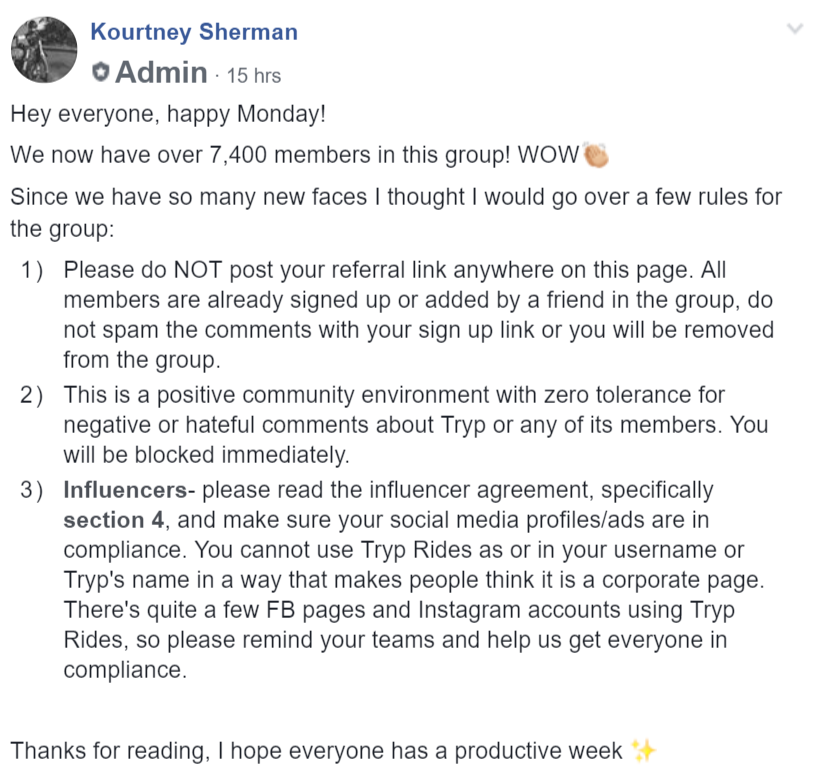Screen dimensions: 815x766
Task: Click the 'Hey everyone, happy Monday!' line
Action: (x=168, y=114)
